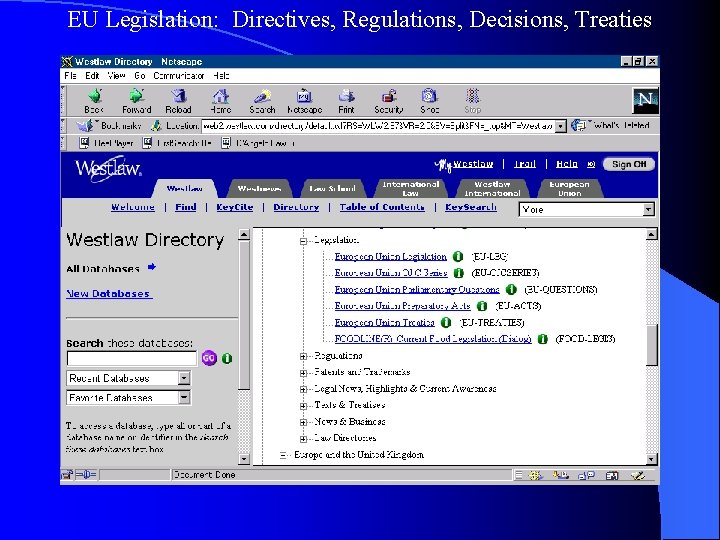Expand the Law Directories node

coord(303,439)
